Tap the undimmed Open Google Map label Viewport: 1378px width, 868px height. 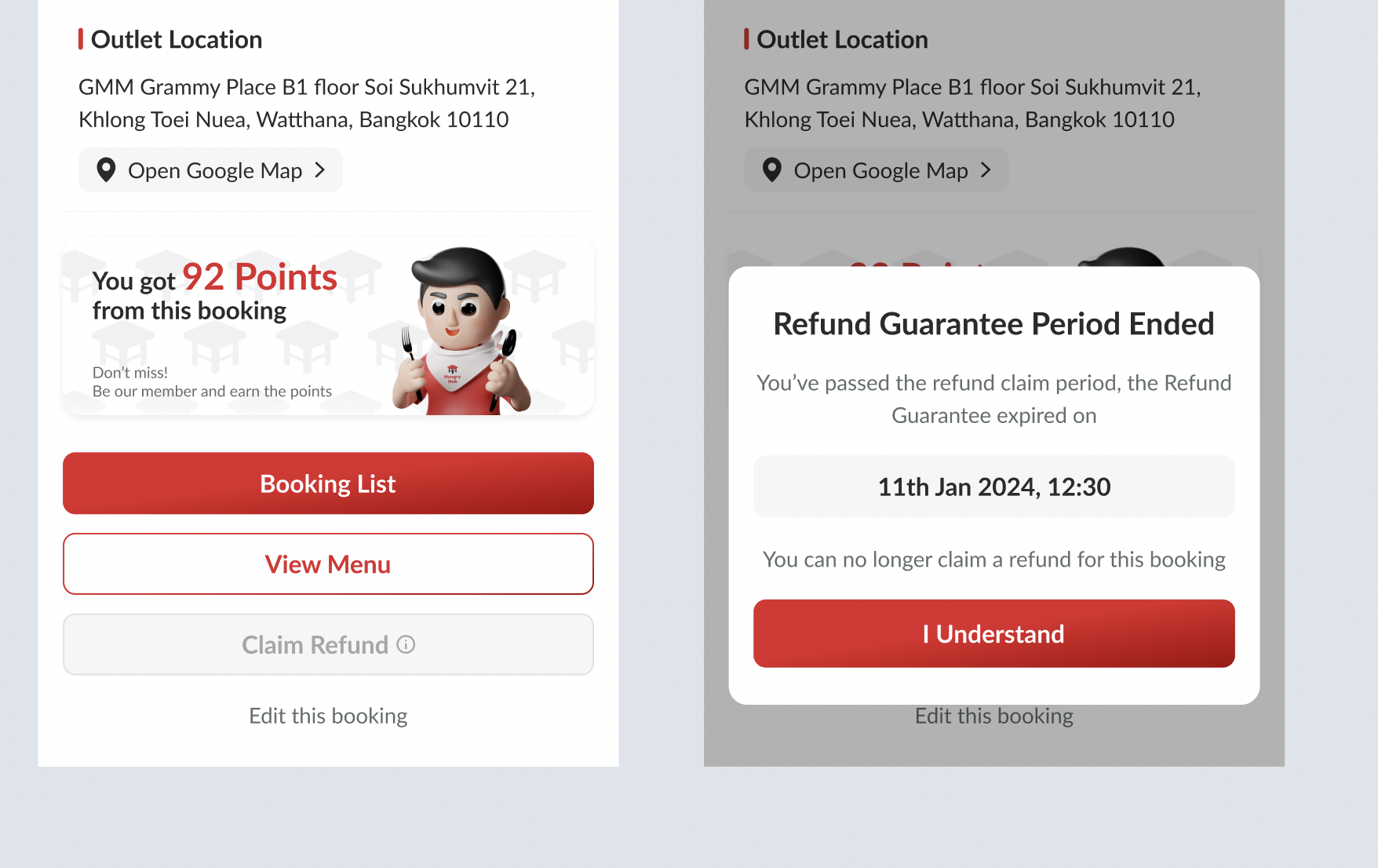click(215, 170)
